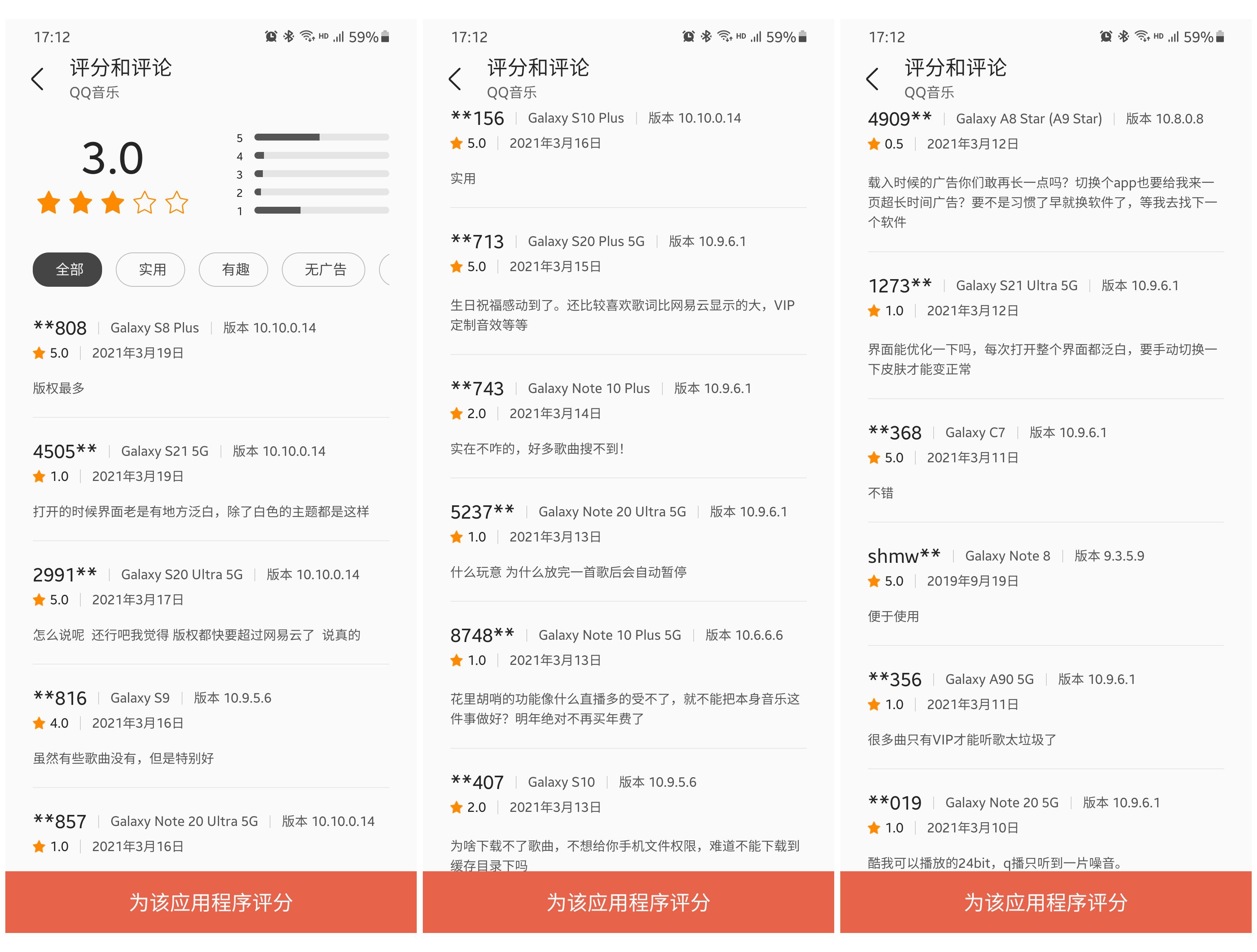The width and height of the screenshot is (1257, 952).
Task: Tap the 3.0 overall rating score
Action: tap(112, 158)
